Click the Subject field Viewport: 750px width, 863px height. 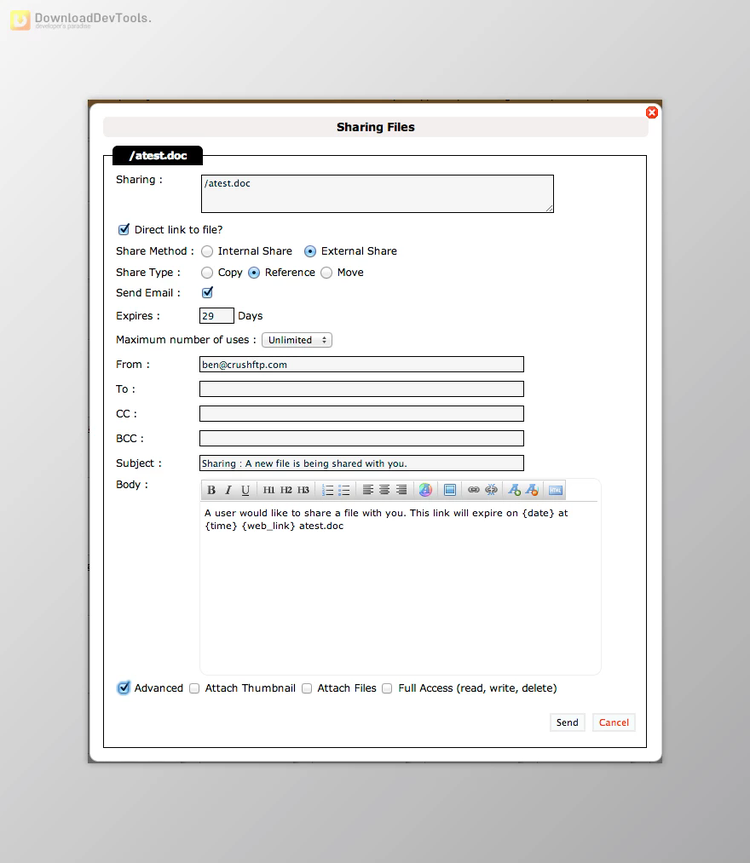362,463
